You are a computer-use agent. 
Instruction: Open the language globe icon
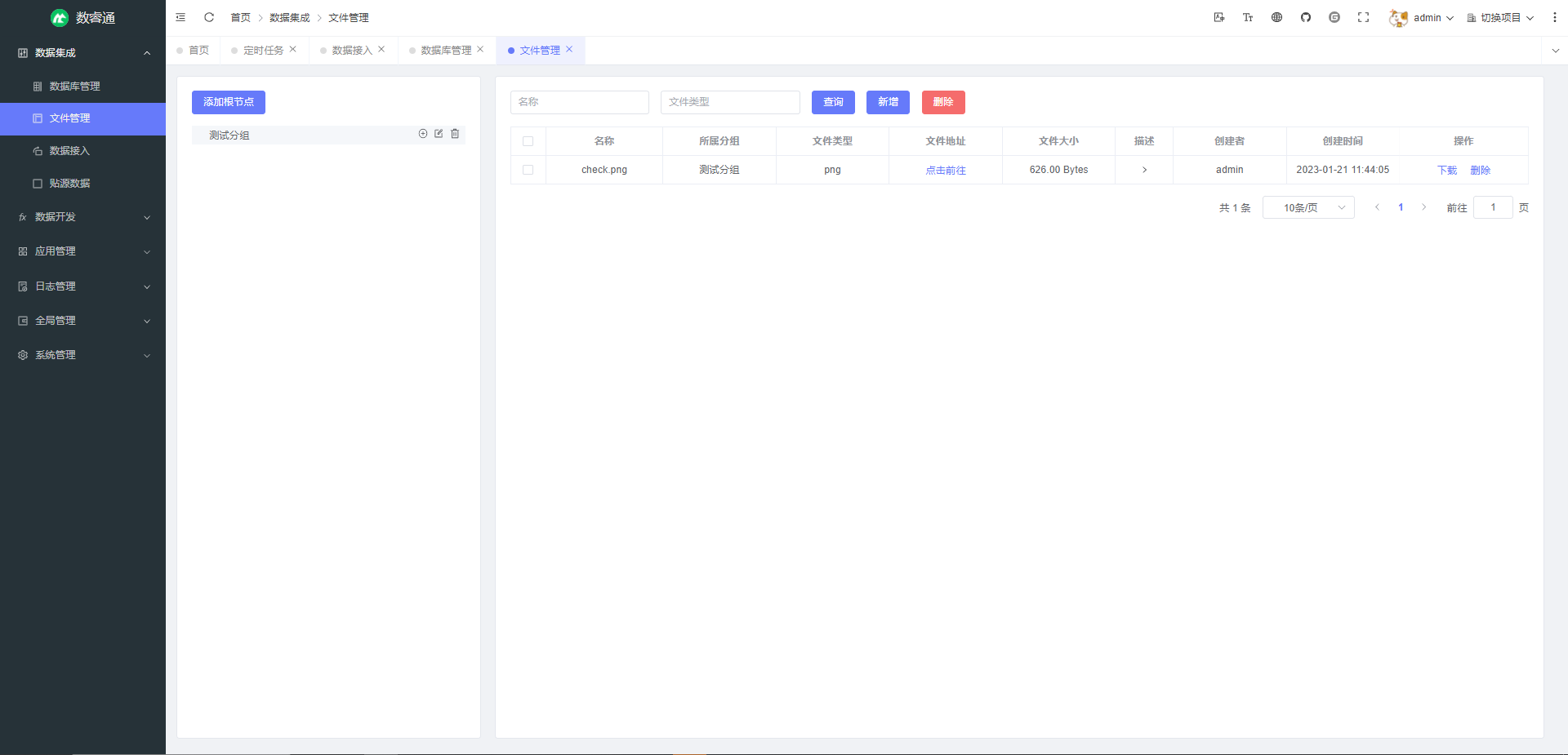(1276, 17)
